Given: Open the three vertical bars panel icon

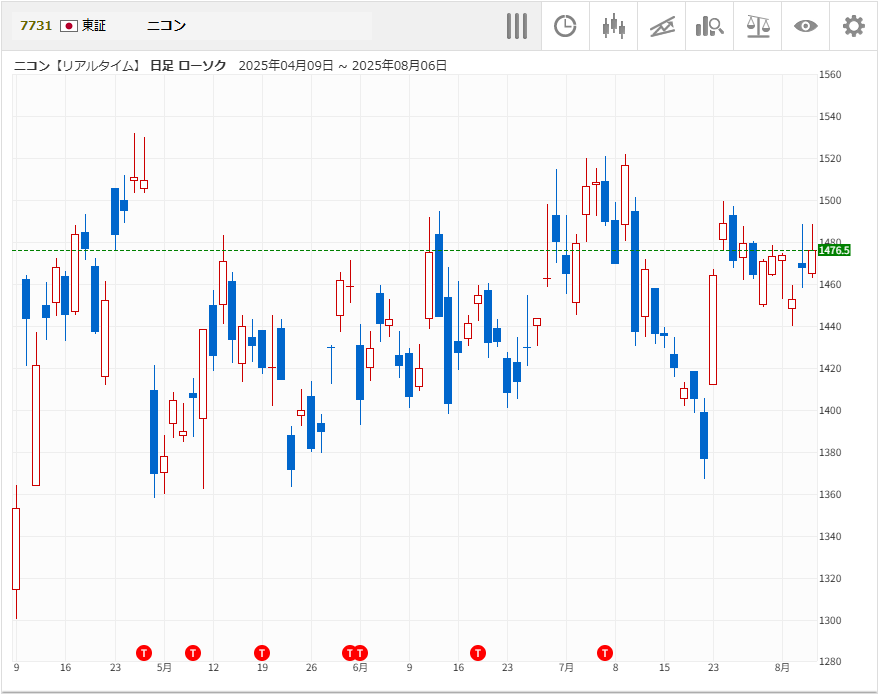Looking at the screenshot, I should 517,26.
